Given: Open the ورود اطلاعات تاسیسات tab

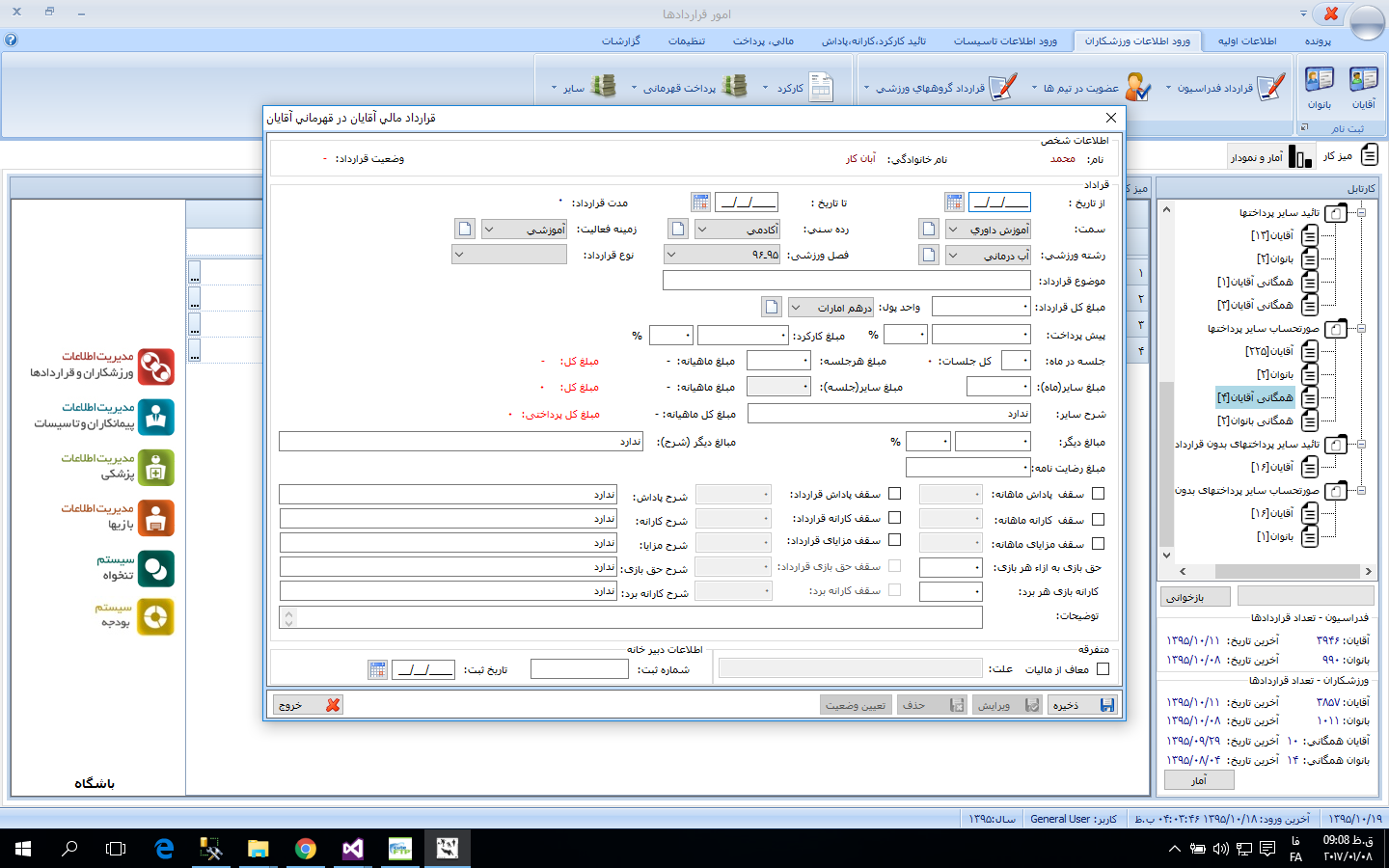Looking at the screenshot, I should tap(1005, 41).
